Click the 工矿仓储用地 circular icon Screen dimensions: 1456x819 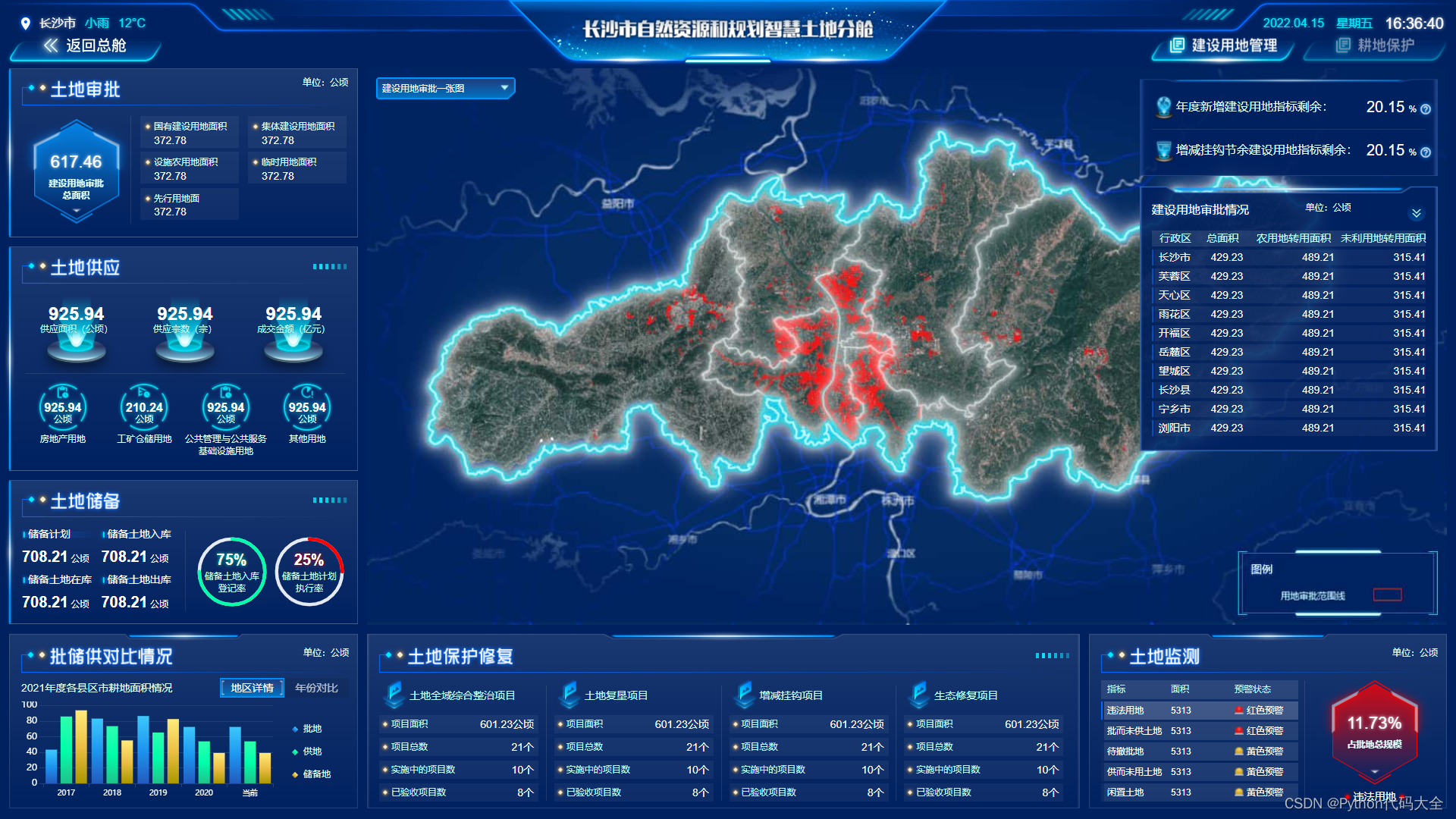pyautogui.click(x=144, y=408)
